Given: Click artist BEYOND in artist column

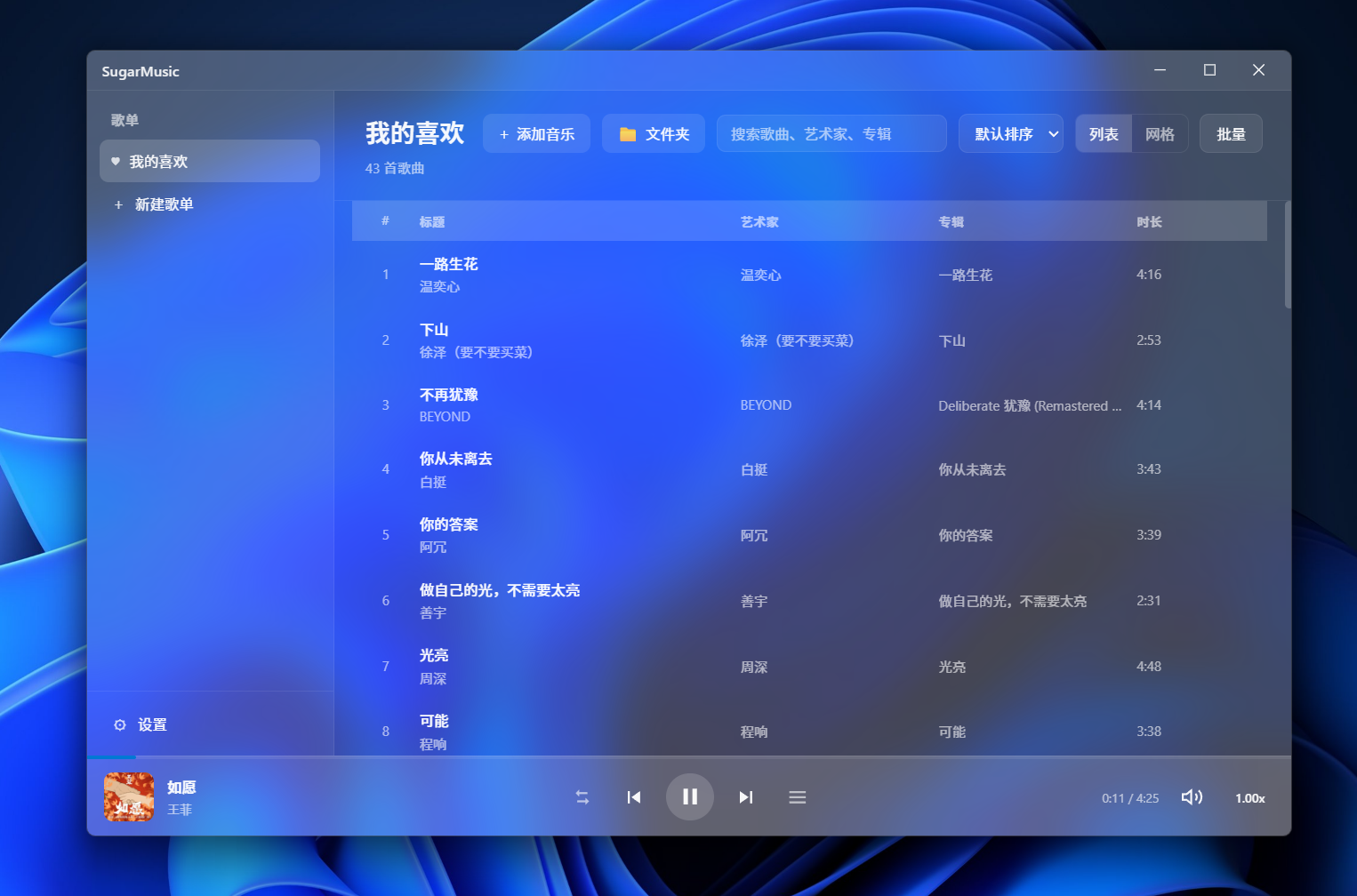Looking at the screenshot, I should 766,405.
